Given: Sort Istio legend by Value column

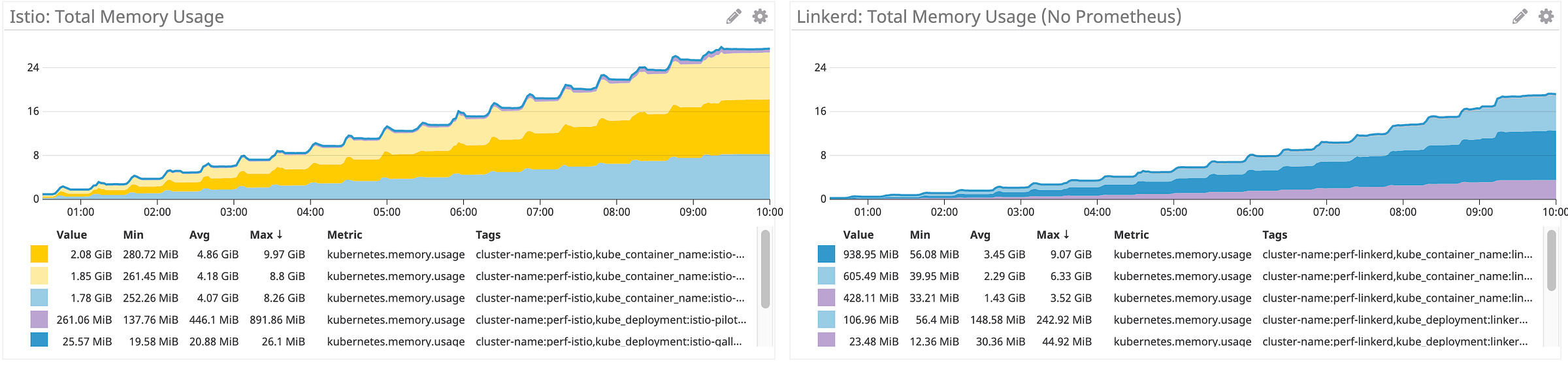Looking at the screenshot, I should pyautogui.click(x=72, y=235).
